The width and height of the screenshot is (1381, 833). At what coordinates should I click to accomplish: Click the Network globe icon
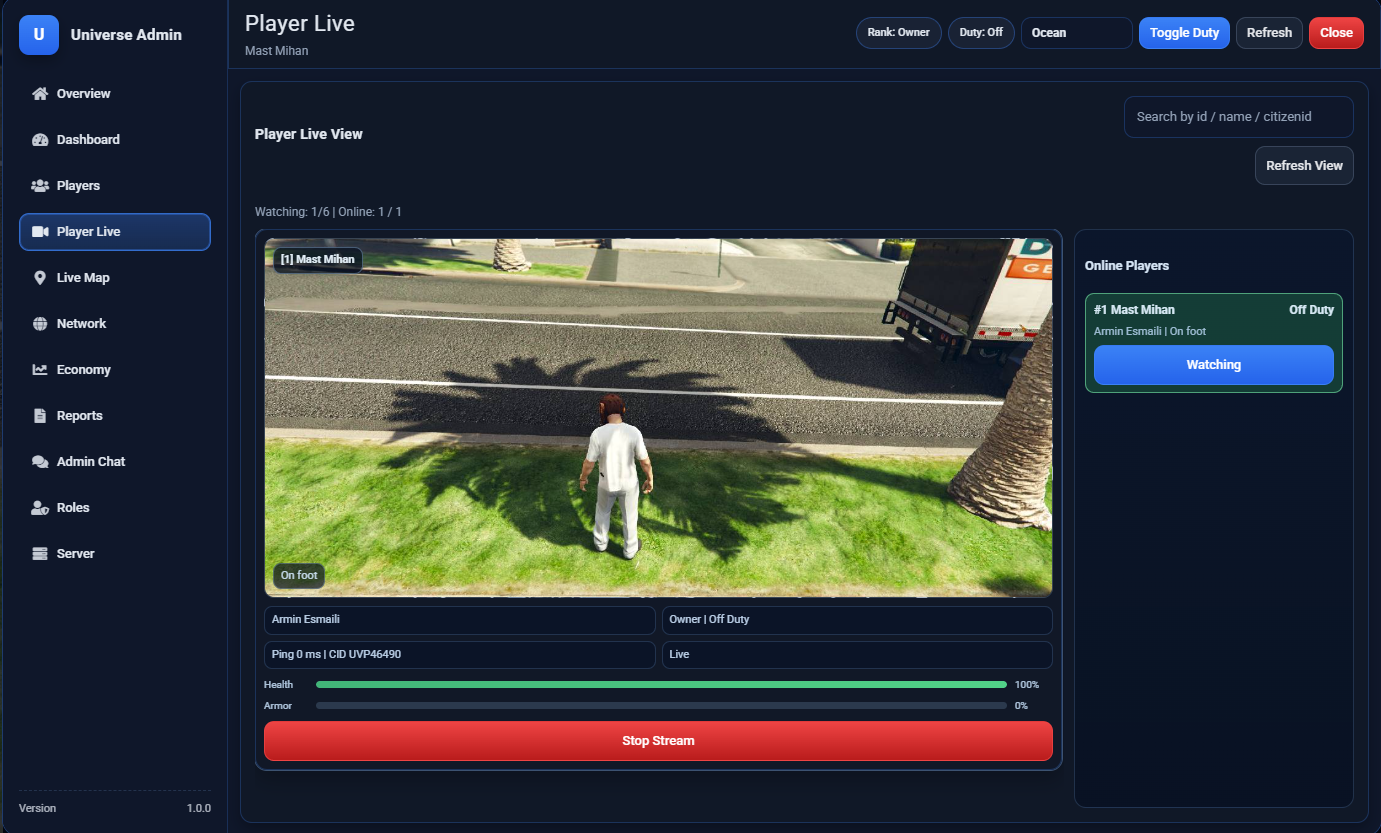coord(40,324)
